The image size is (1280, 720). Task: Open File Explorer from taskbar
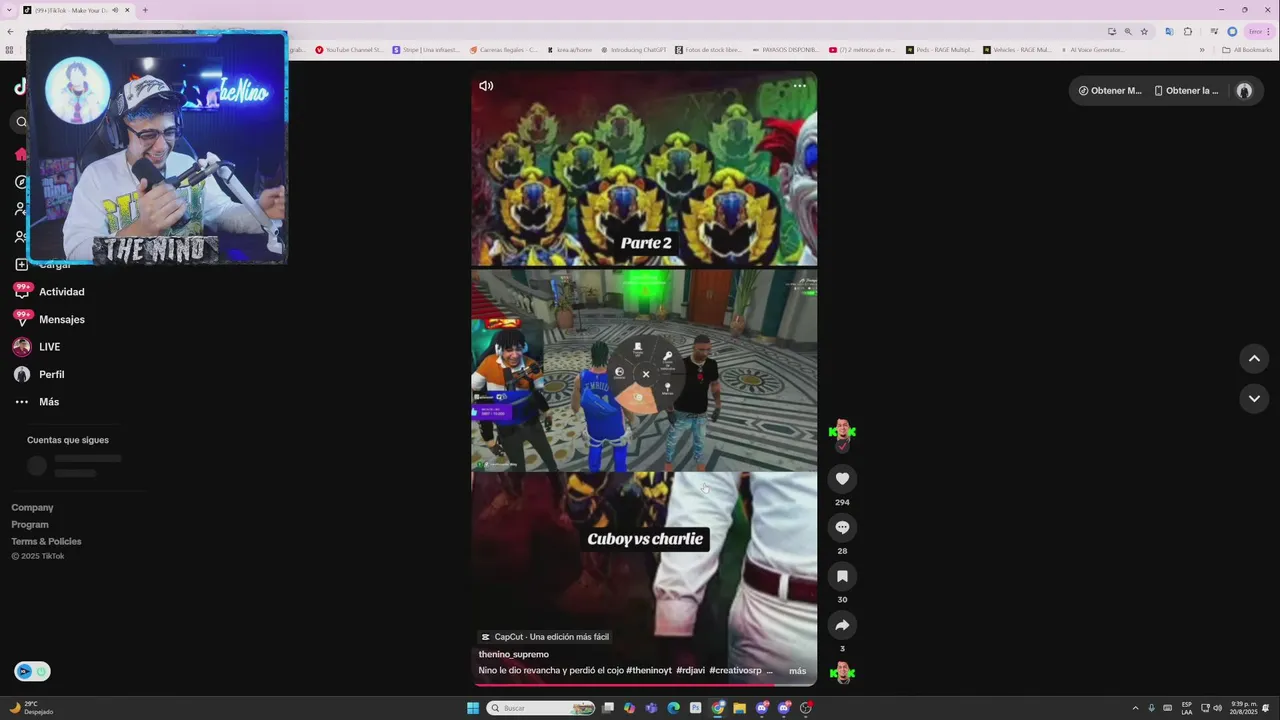(x=739, y=708)
